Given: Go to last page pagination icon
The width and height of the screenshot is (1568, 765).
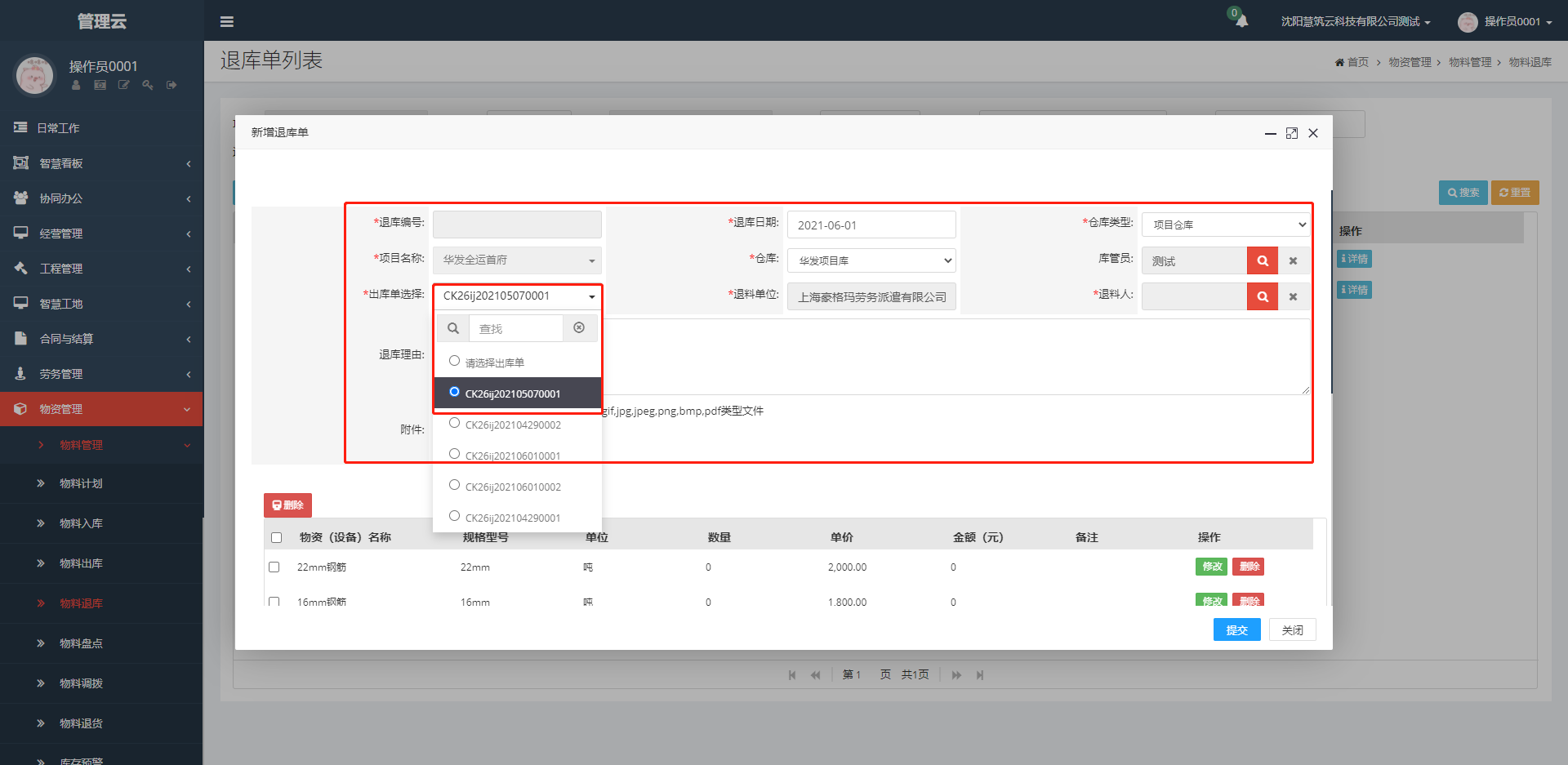Looking at the screenshot, I should pos(980,675).
